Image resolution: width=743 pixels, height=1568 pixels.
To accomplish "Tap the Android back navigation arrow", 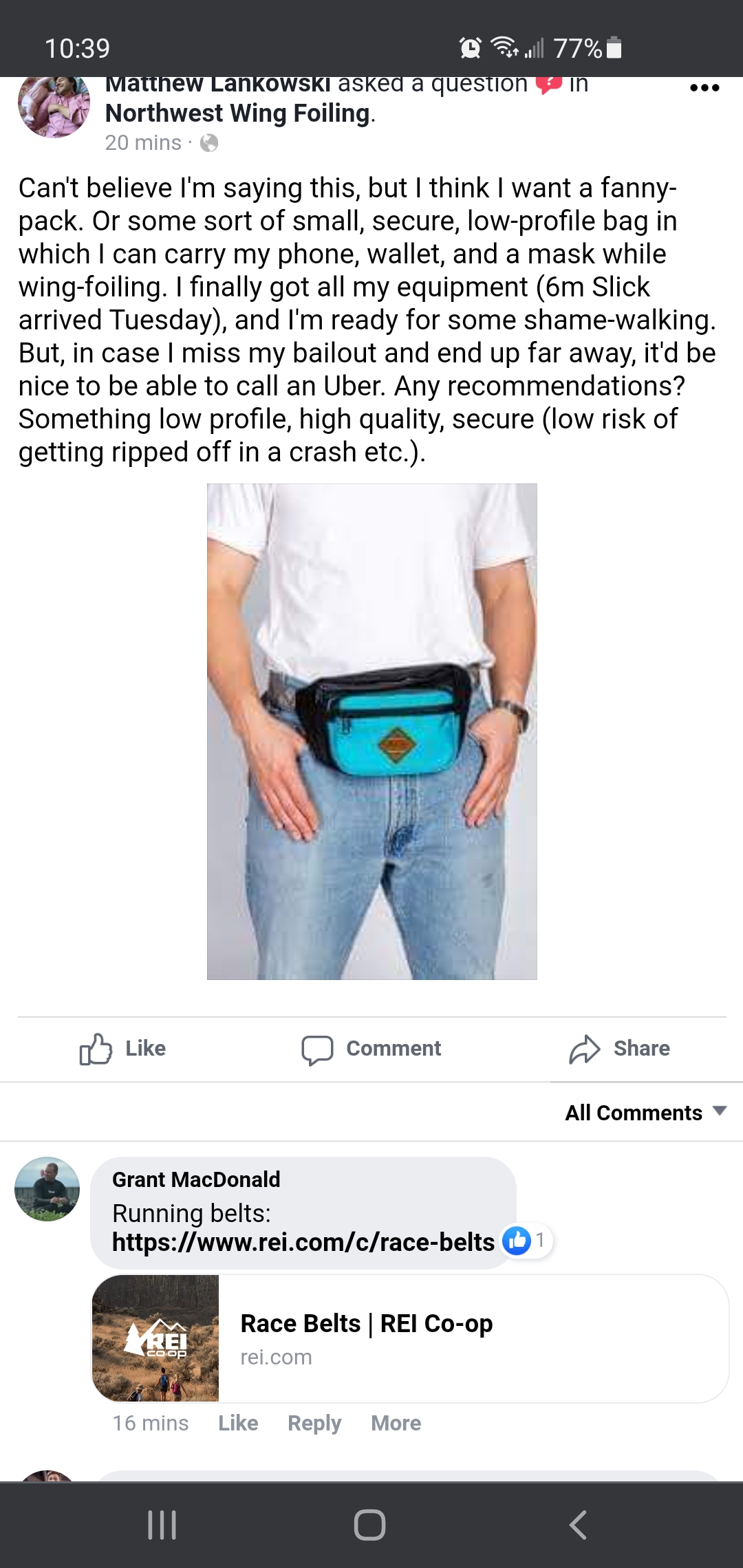I will point(579,1525).
